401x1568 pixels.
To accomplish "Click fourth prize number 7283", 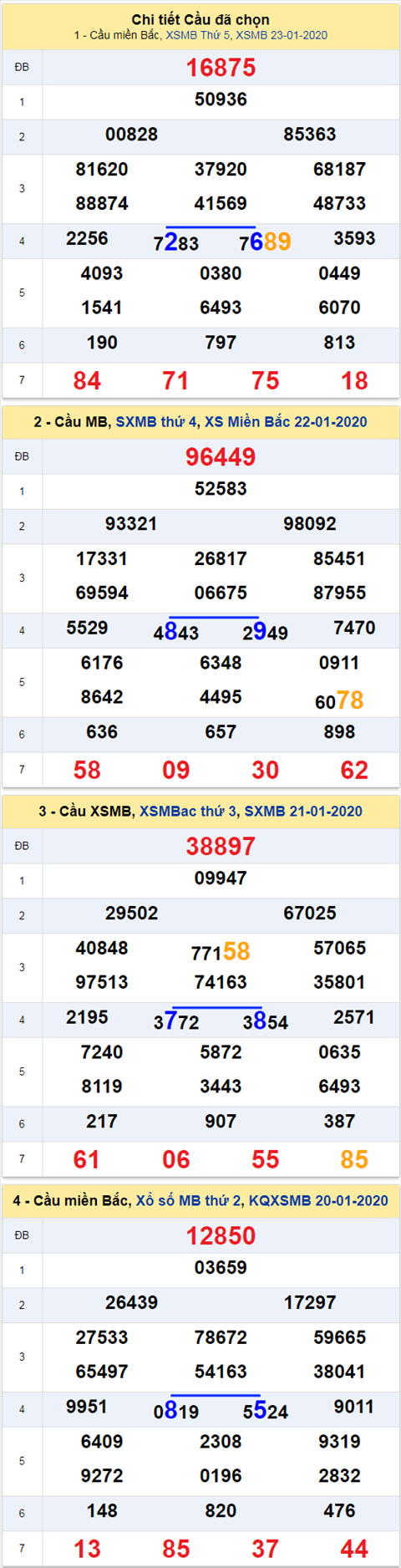I will [176, 242].
